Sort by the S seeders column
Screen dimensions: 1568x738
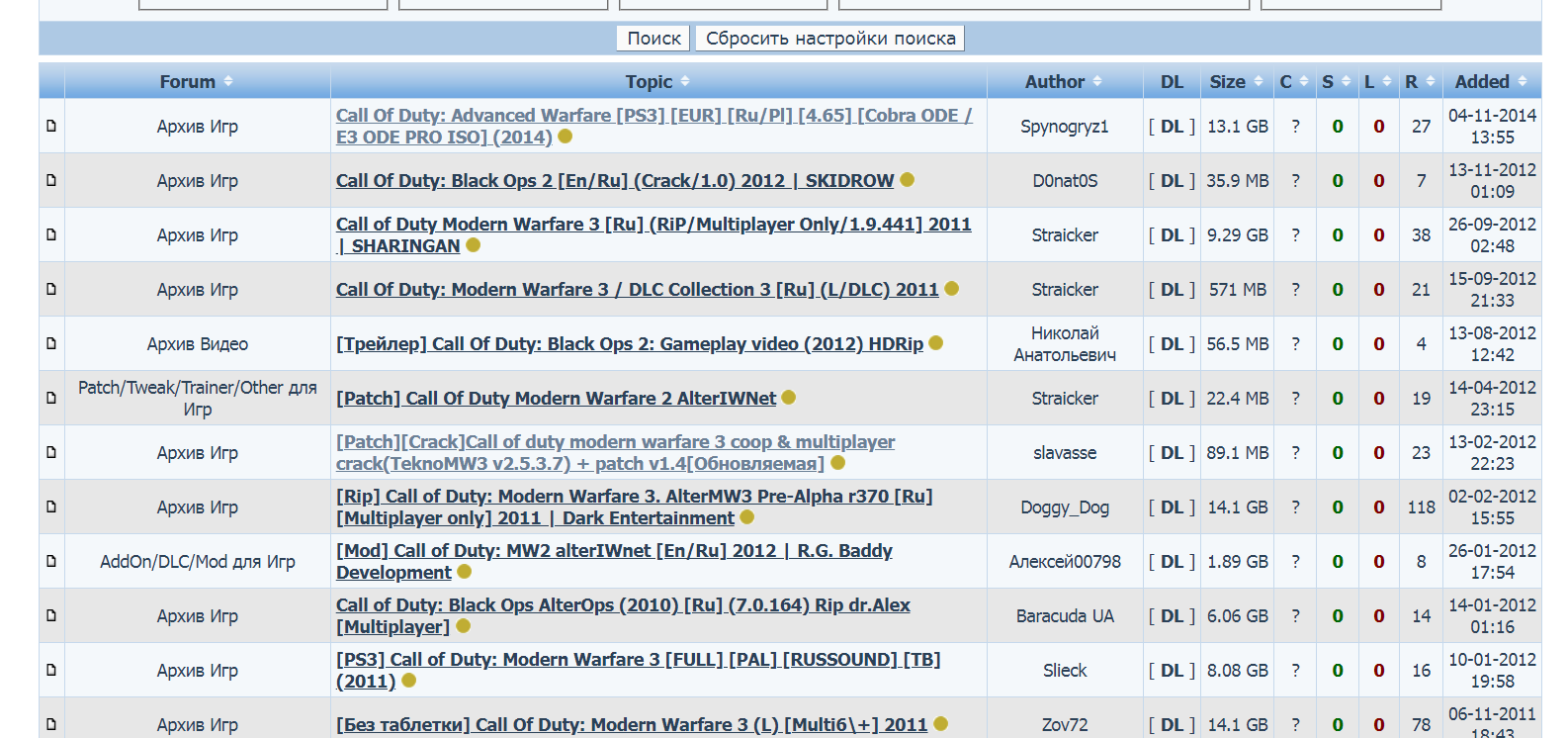point(1336,82)
